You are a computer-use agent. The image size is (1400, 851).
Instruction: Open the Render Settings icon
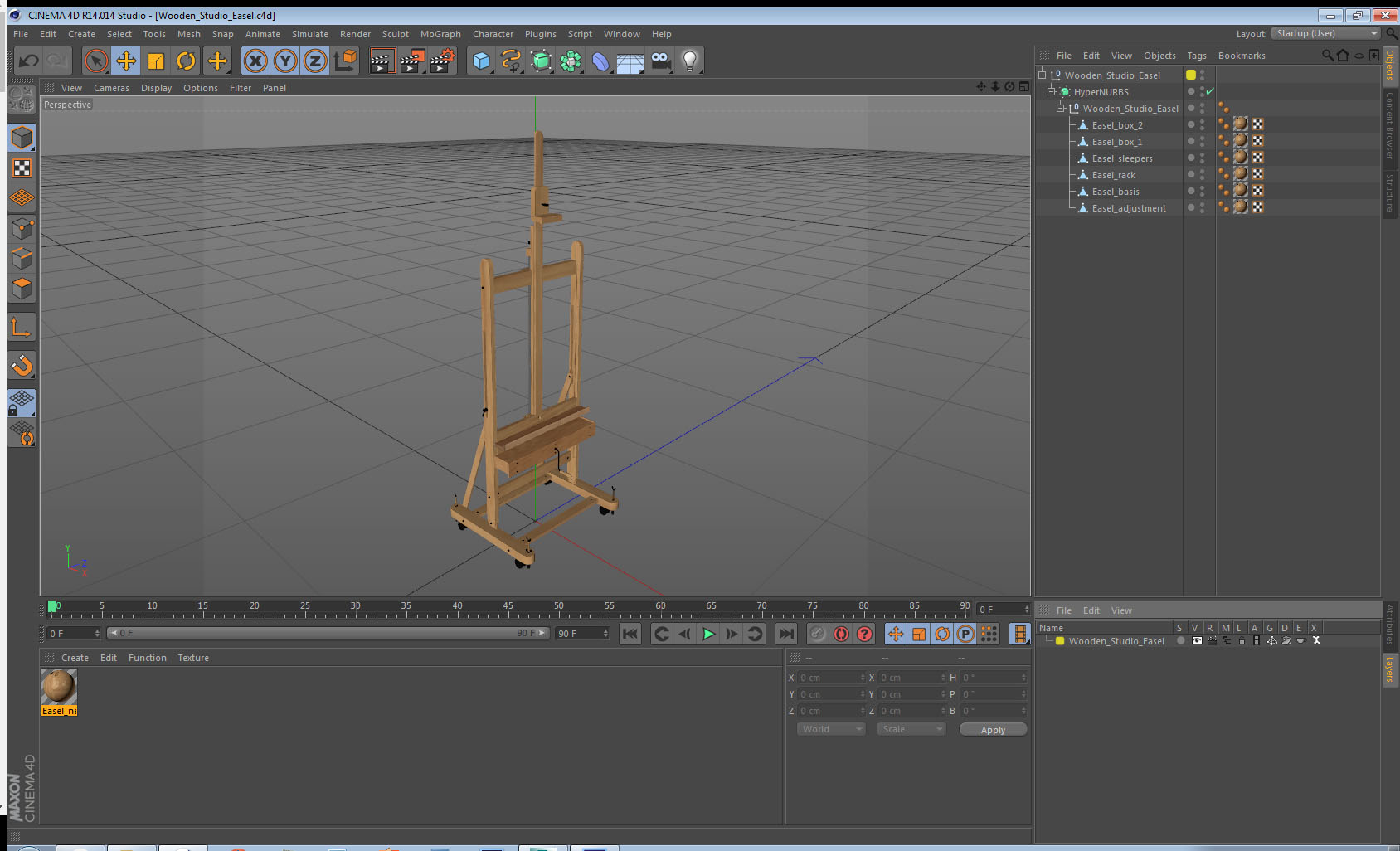point(443,61)
